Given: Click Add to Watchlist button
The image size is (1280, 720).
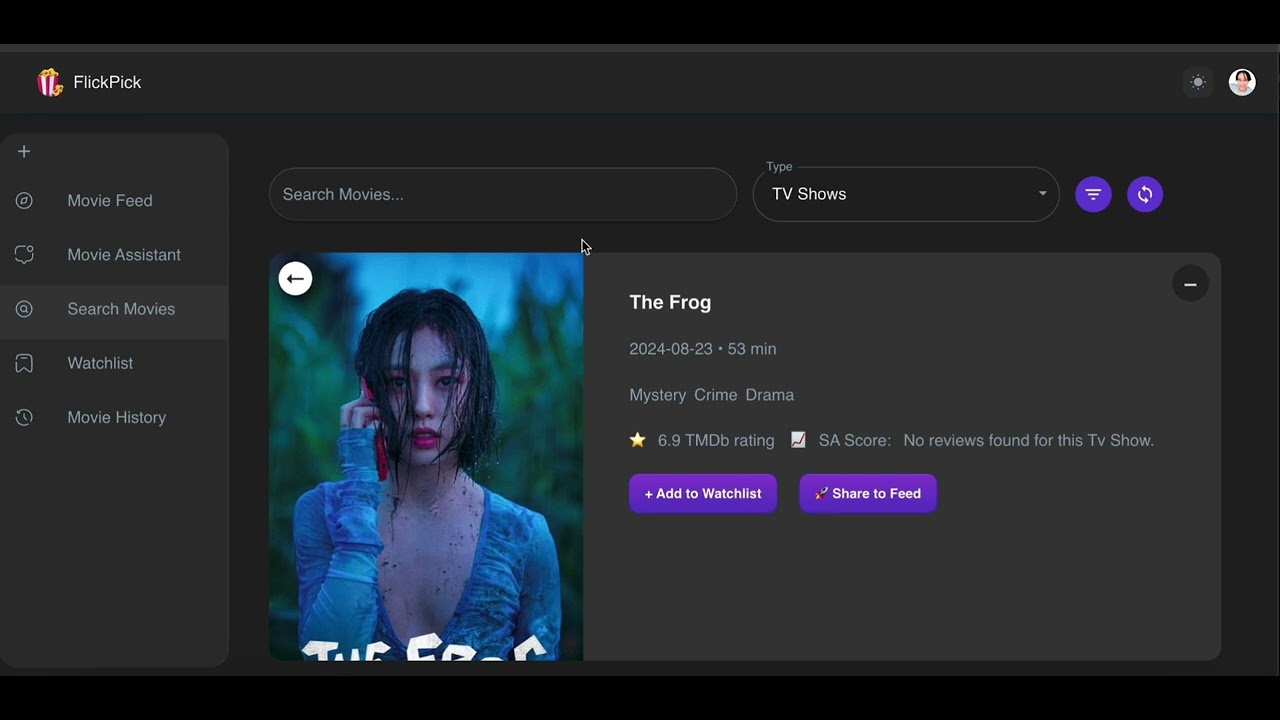Looking at the screenshot, I should point(703,493).
